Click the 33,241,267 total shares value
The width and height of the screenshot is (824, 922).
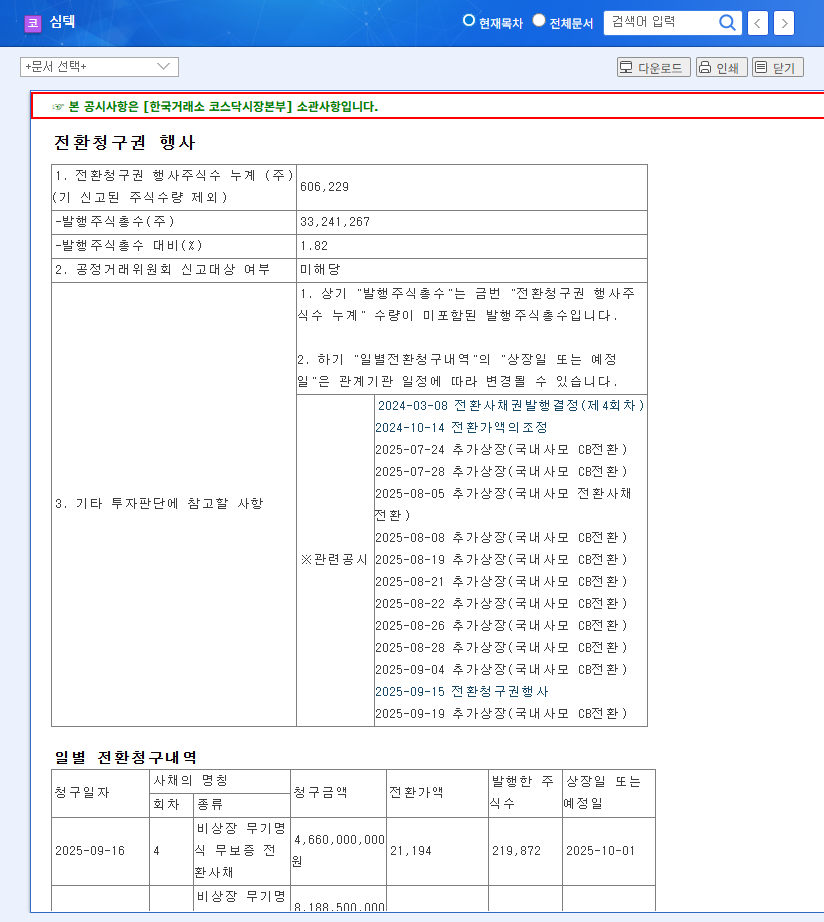(335, 222)
